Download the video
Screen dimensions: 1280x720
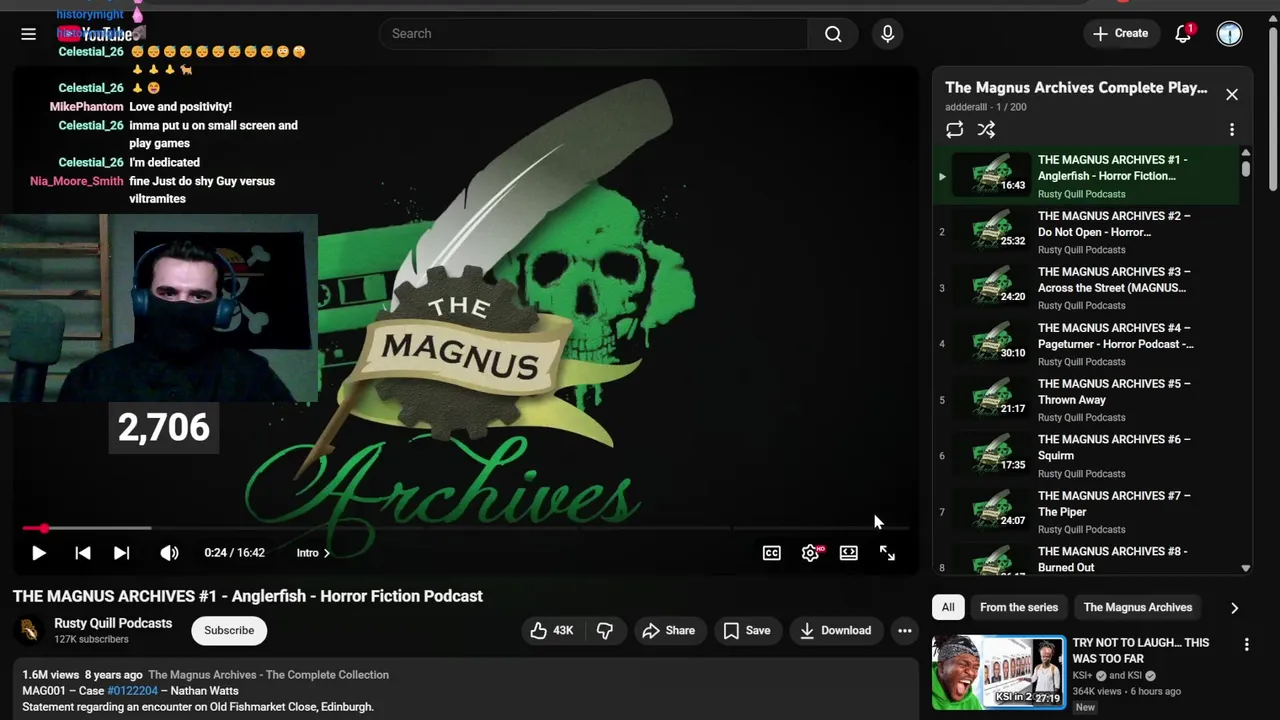click(x=835, y=631)
